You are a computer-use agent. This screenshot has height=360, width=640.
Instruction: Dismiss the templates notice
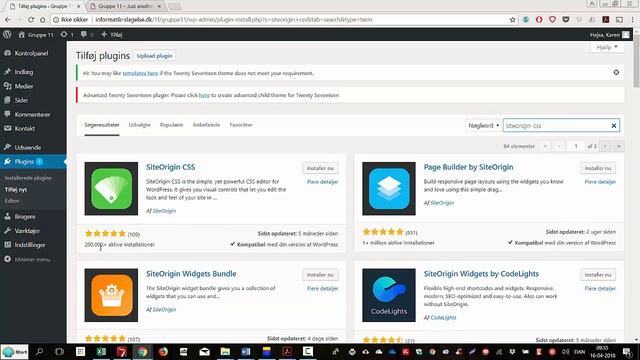(x=616, y=73)
